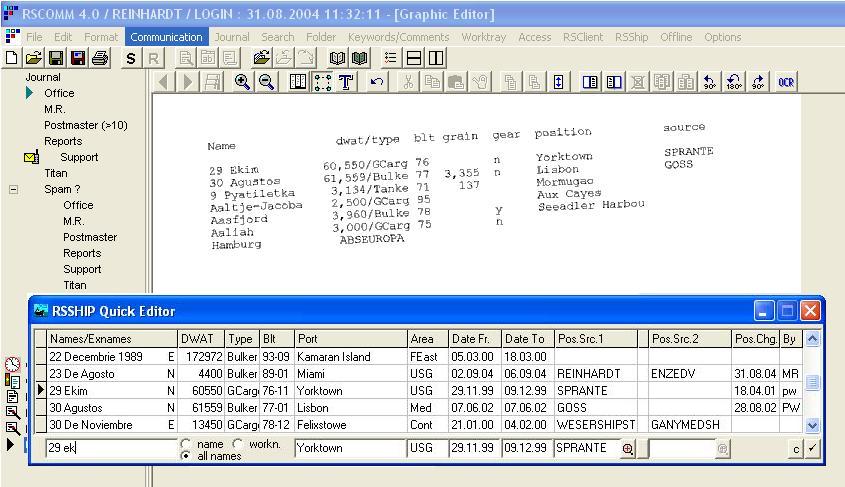This screenshot has width=845, height=487.
Task: Select Reports under Spam ? folder
Action: [82, 253]
